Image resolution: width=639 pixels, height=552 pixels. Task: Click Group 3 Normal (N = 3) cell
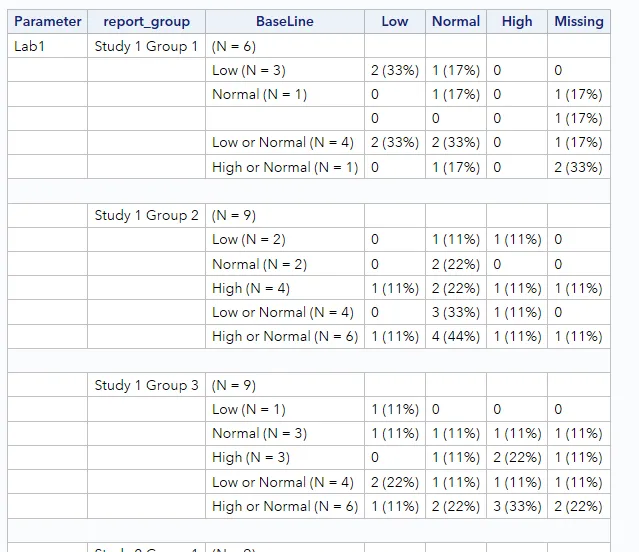[285, 433]
